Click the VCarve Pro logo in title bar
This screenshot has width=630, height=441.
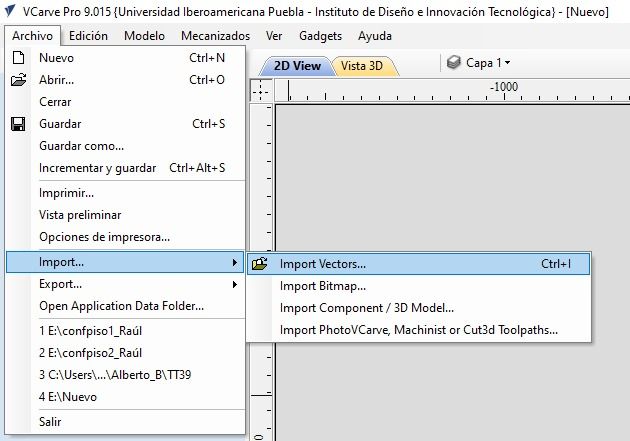point(9,11)
